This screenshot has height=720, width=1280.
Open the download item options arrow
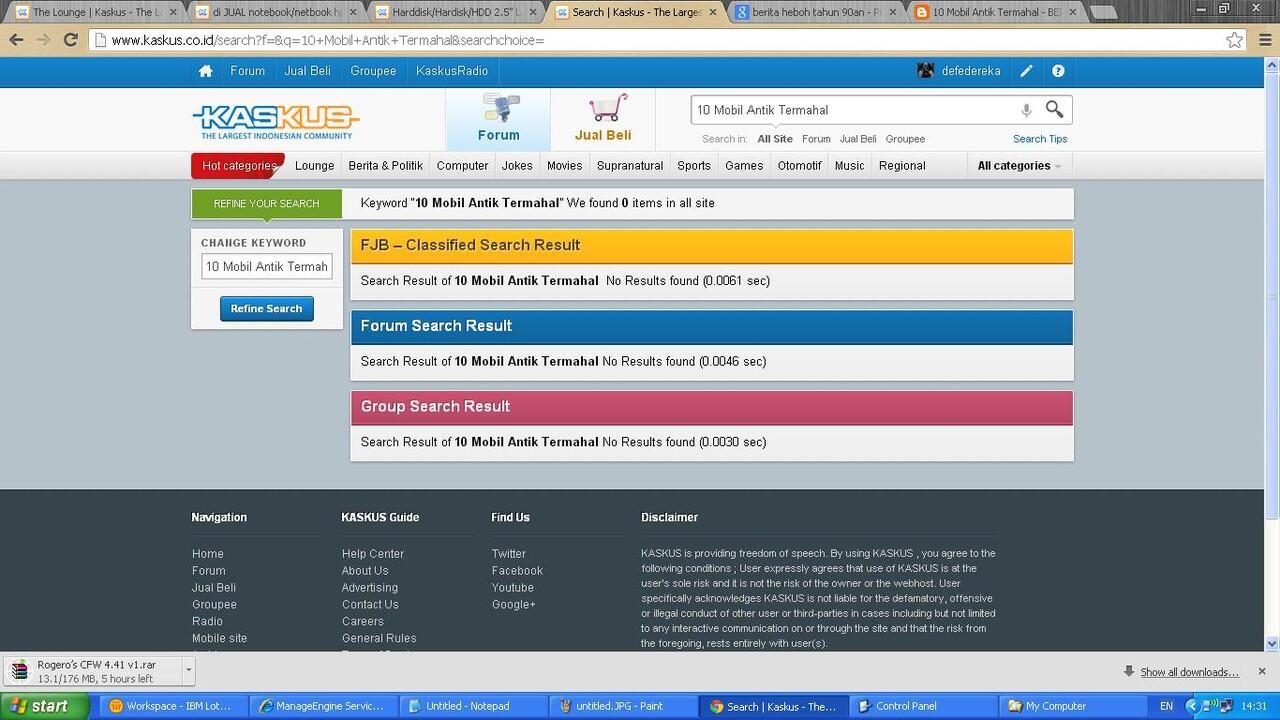[x=188, y=670]
